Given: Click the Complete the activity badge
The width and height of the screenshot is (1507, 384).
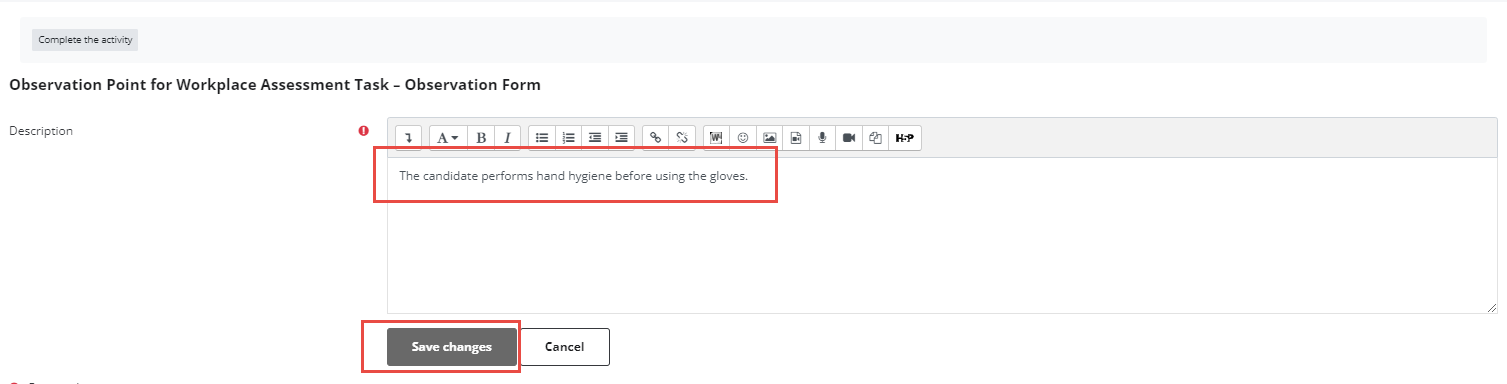Looking at the screenshot, I should tap(85, 40).
